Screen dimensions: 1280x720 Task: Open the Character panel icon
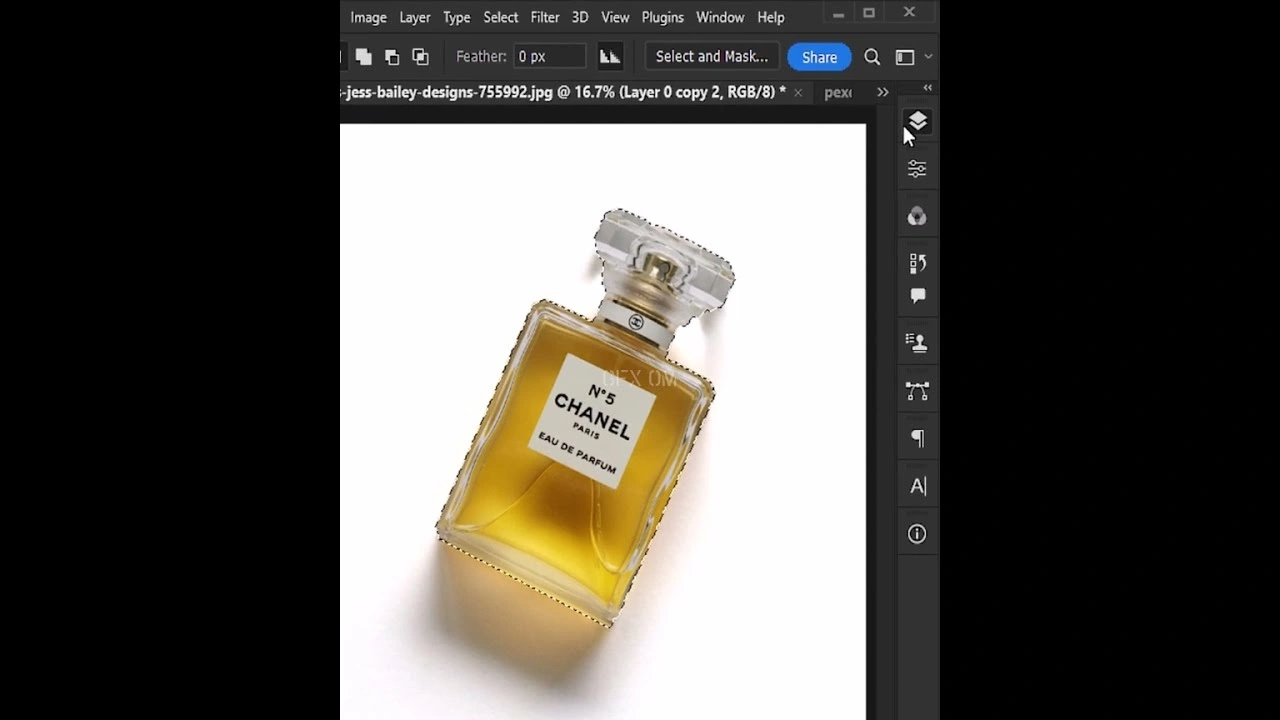(x=917, y=485)
